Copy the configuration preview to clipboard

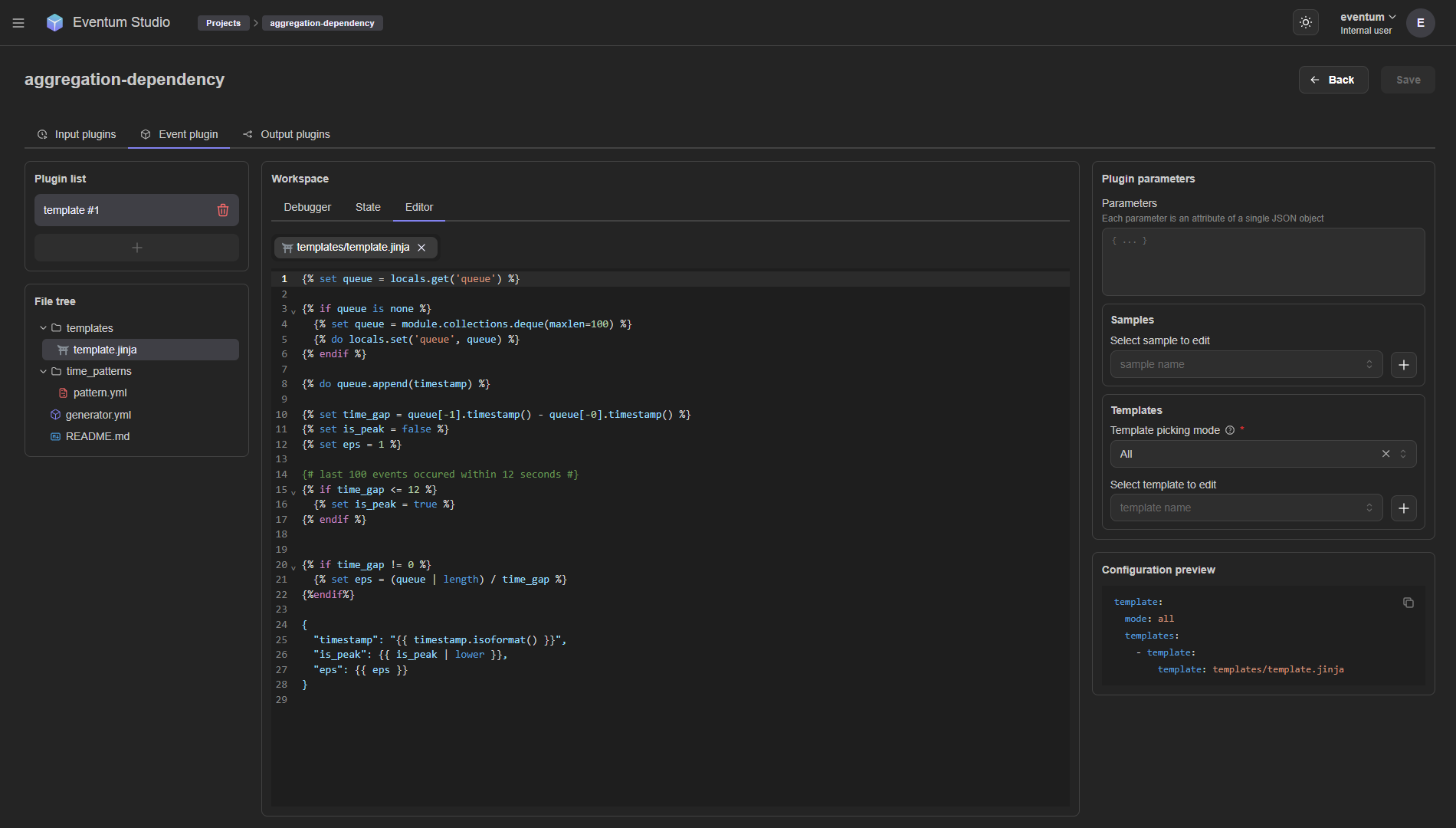click(1408, 603)
